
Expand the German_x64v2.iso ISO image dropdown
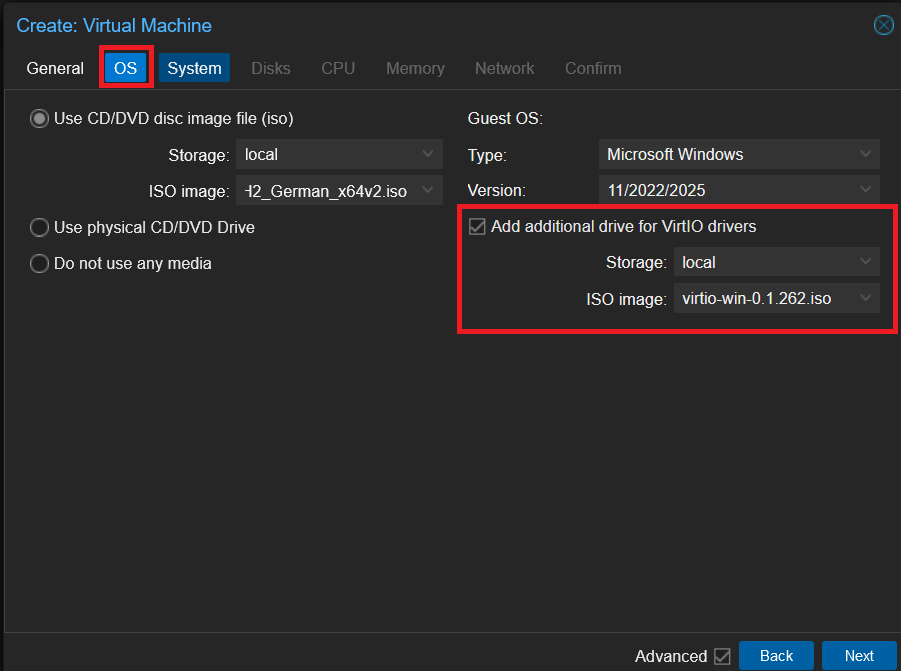click(x=339, y=191)
